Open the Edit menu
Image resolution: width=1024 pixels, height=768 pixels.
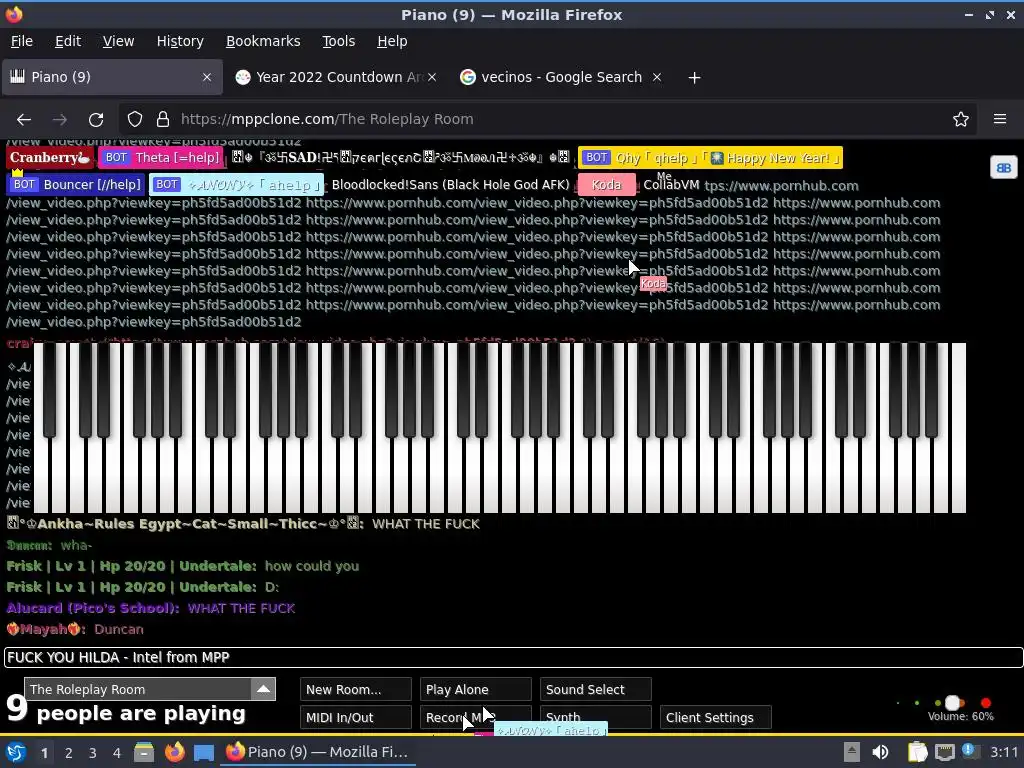coord(68,41)
